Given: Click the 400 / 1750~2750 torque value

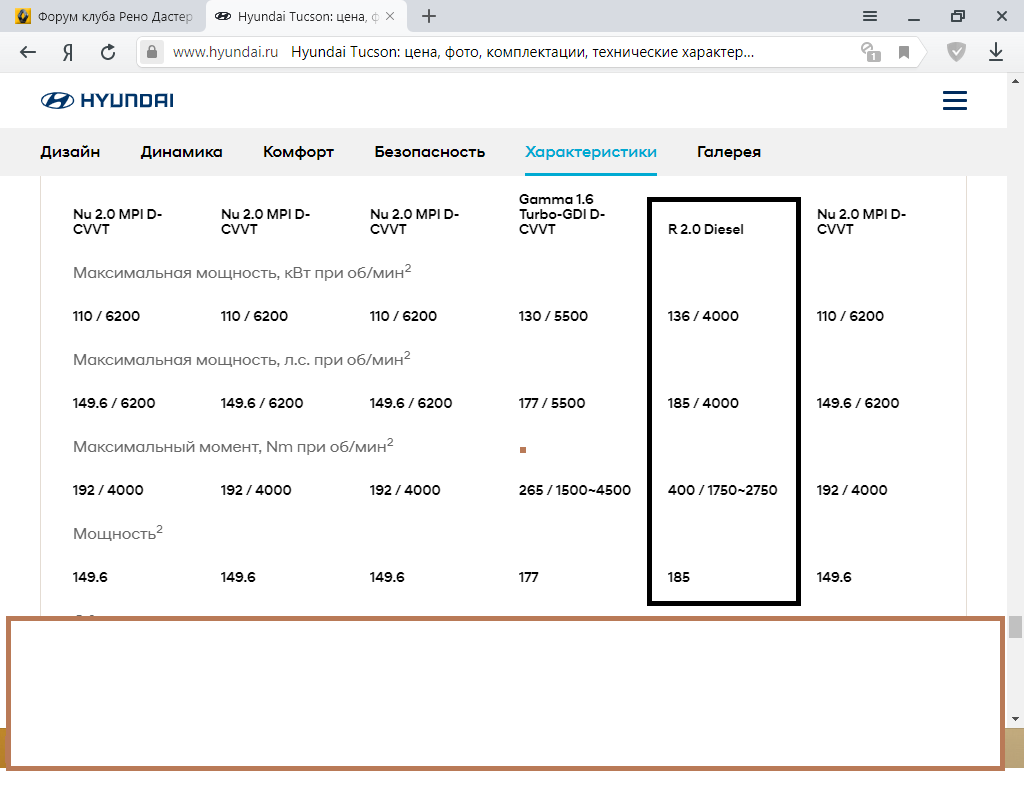Looking at the screenshot, I should (722, 490).
